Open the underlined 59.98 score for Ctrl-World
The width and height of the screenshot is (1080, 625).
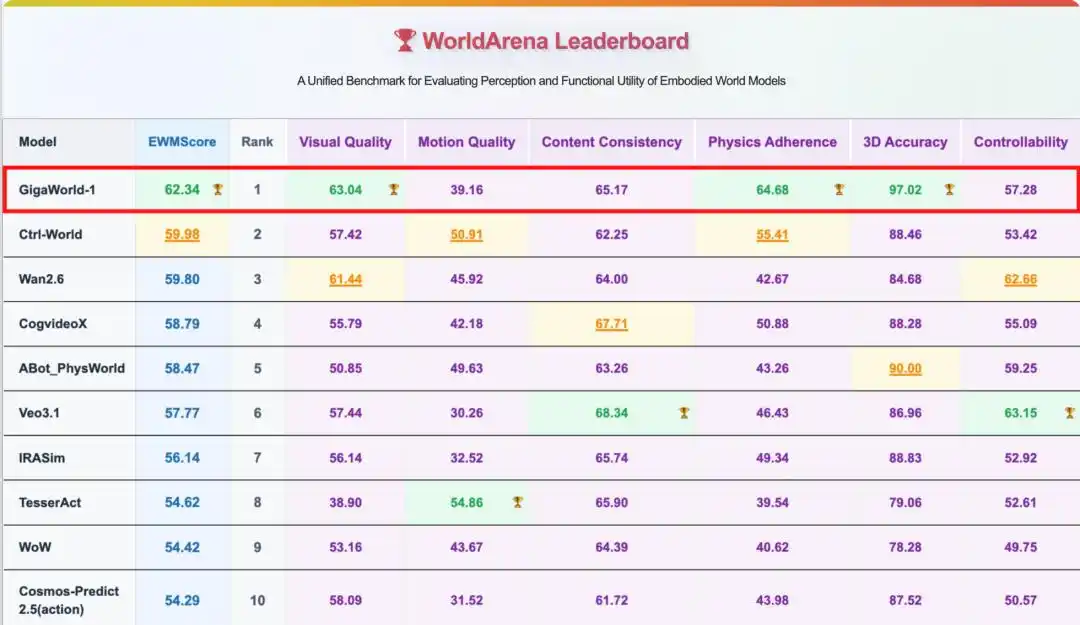point(182,235)
